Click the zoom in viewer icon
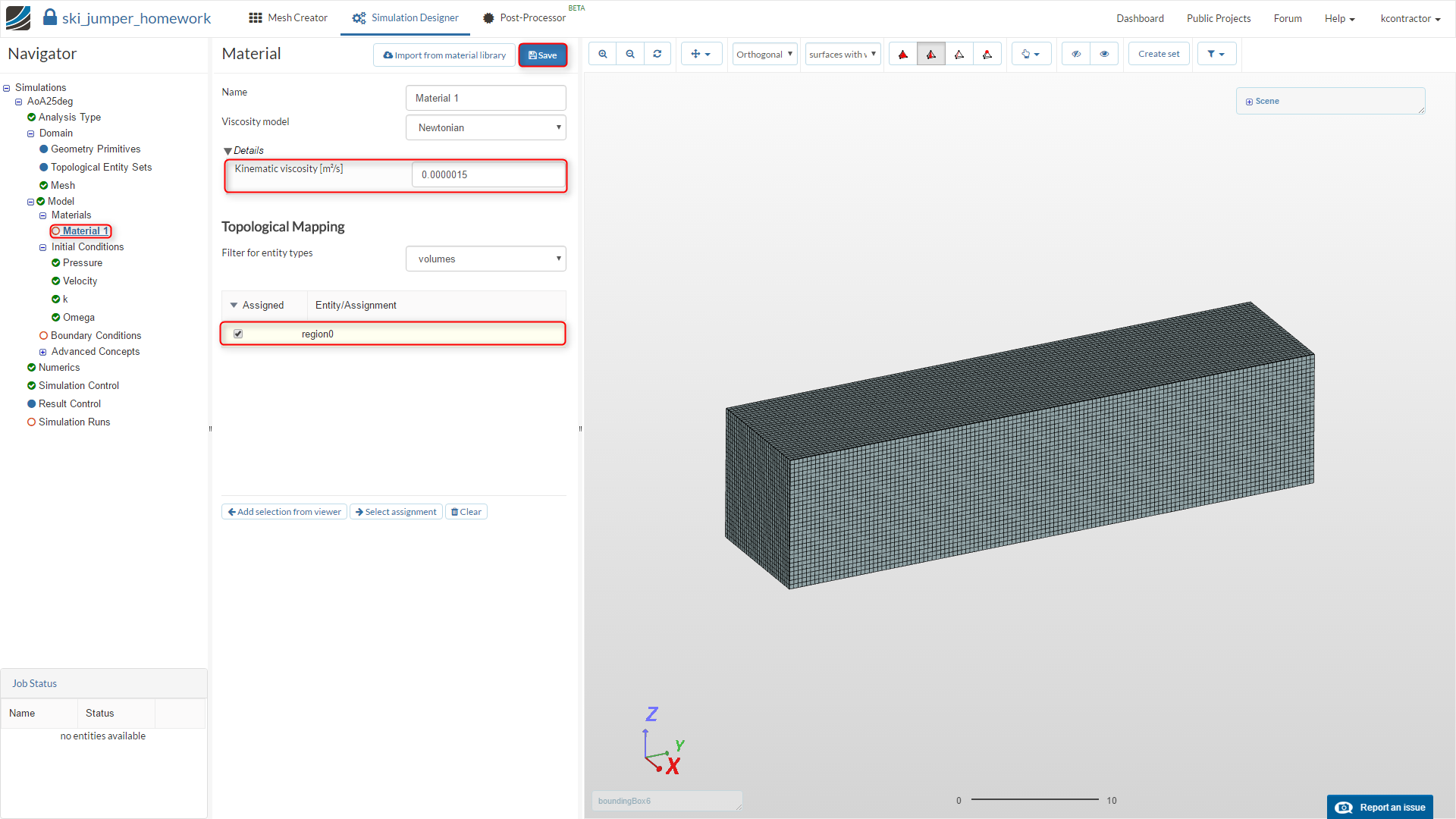The height and width of the screenshot is (819, 1456). (603, 54)
